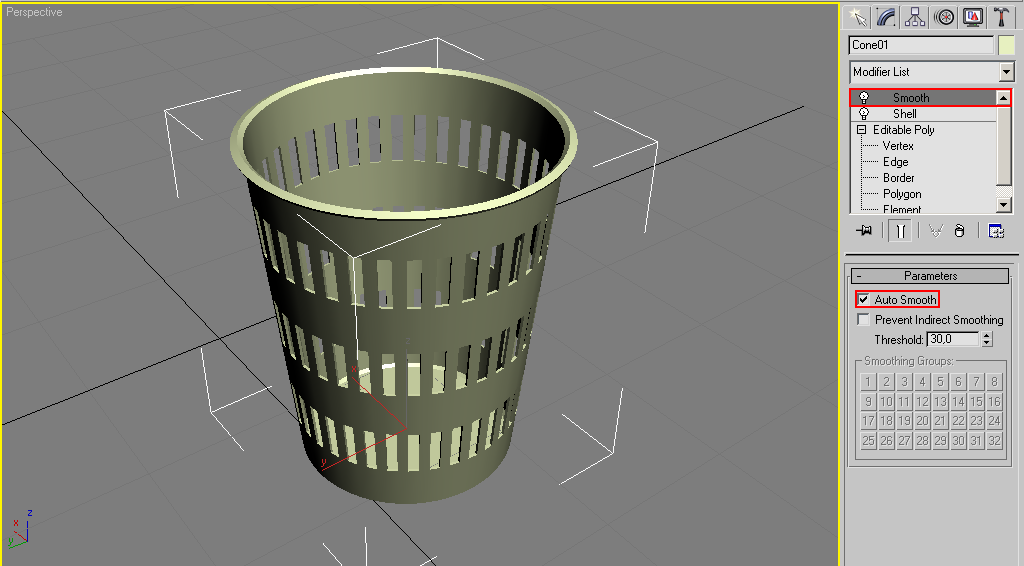Select the Edge sub-object level
The width and height of the screenshot is (1024, 566).
tap(895, 162)
